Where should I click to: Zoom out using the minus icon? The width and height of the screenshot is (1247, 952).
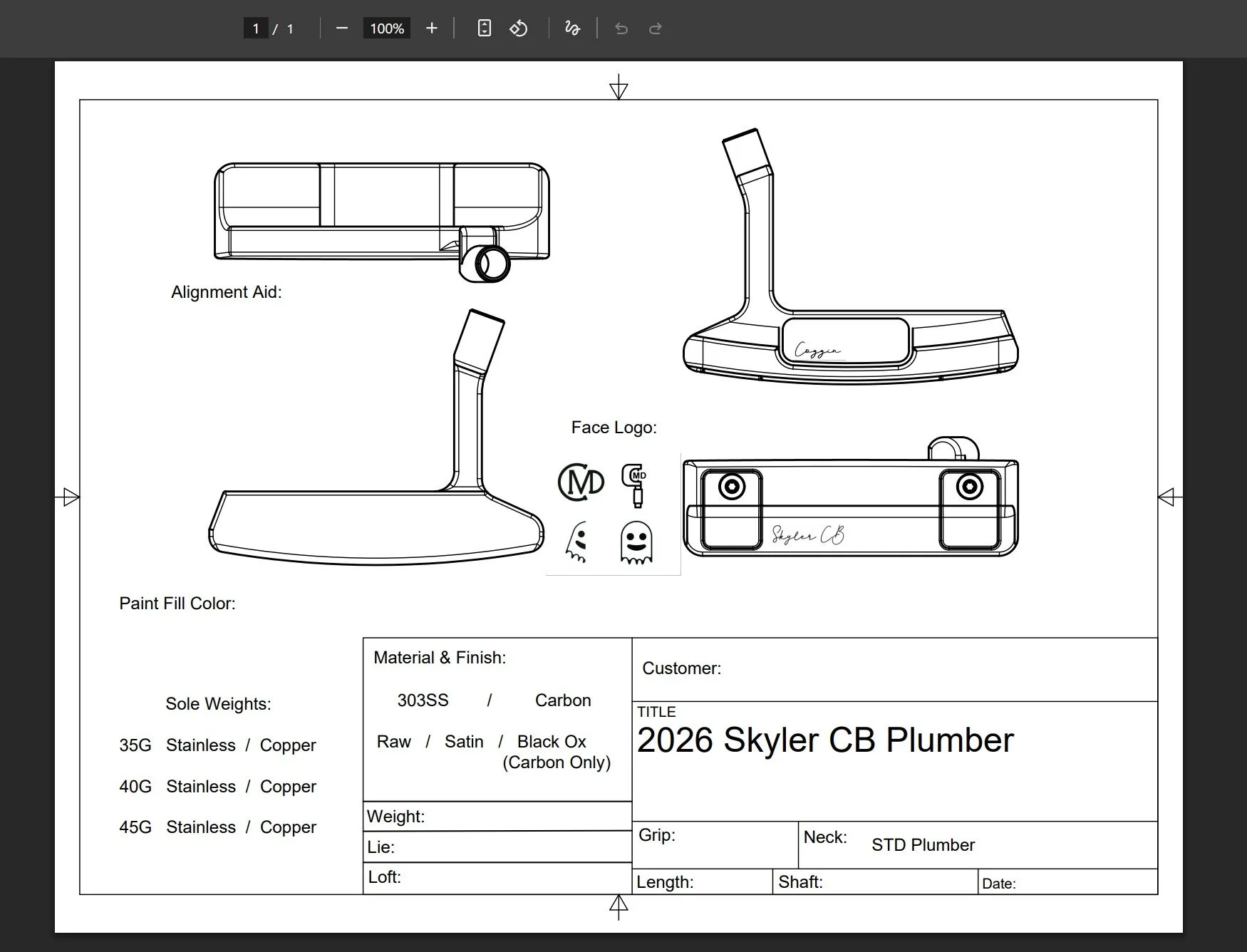tap(342, 29)
